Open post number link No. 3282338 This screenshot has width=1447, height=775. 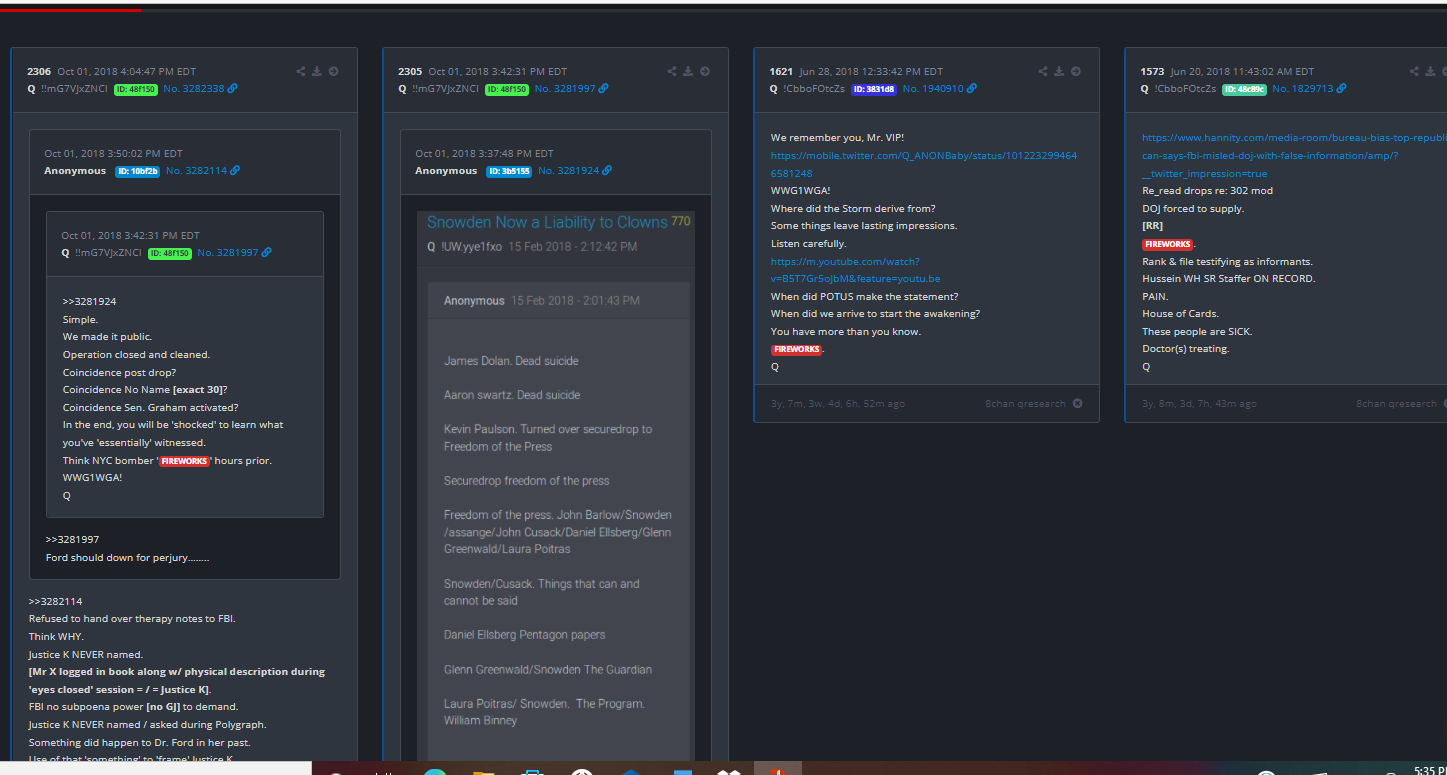click(x=196, y=89)
